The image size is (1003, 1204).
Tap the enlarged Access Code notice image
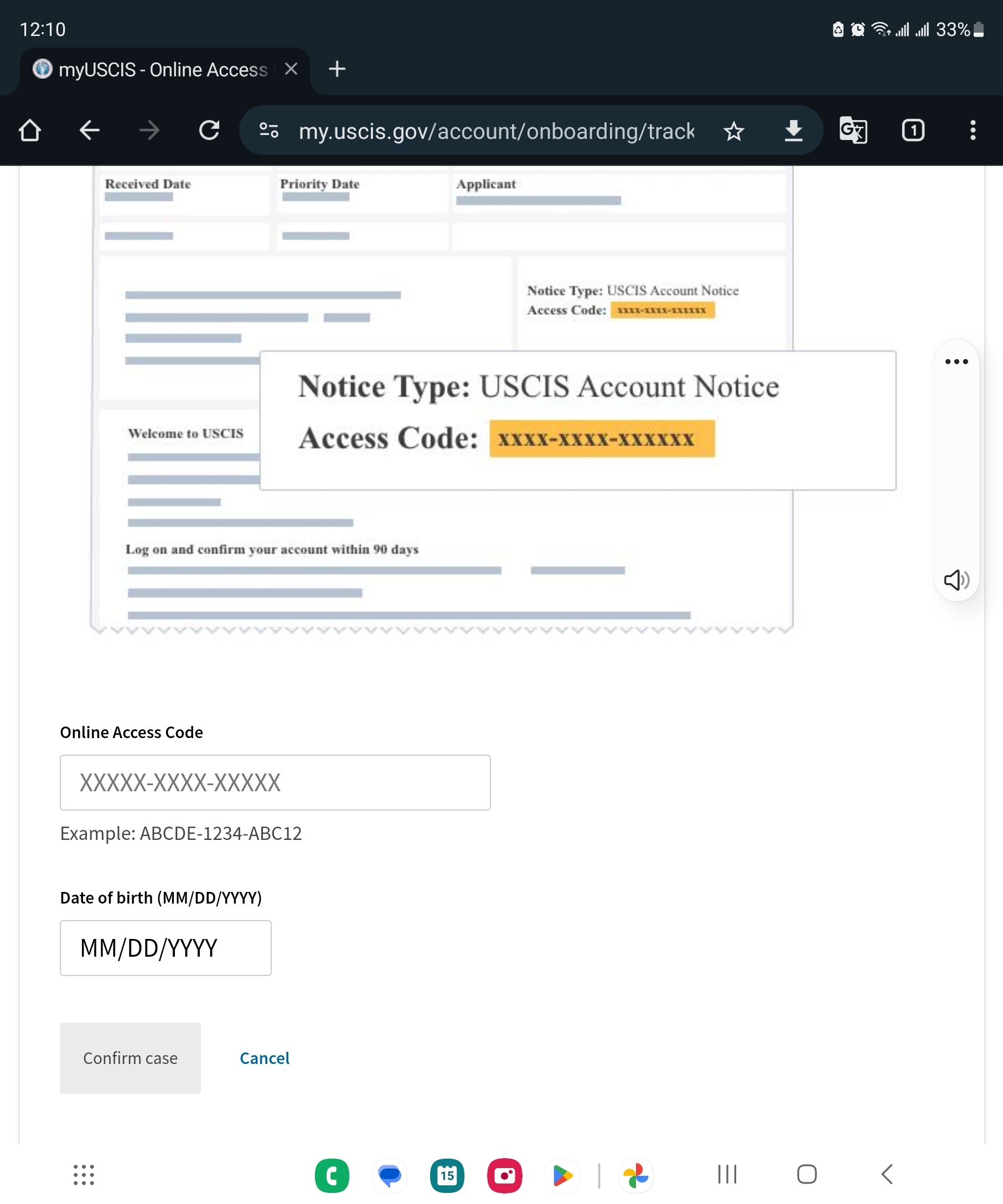[577, 421]
